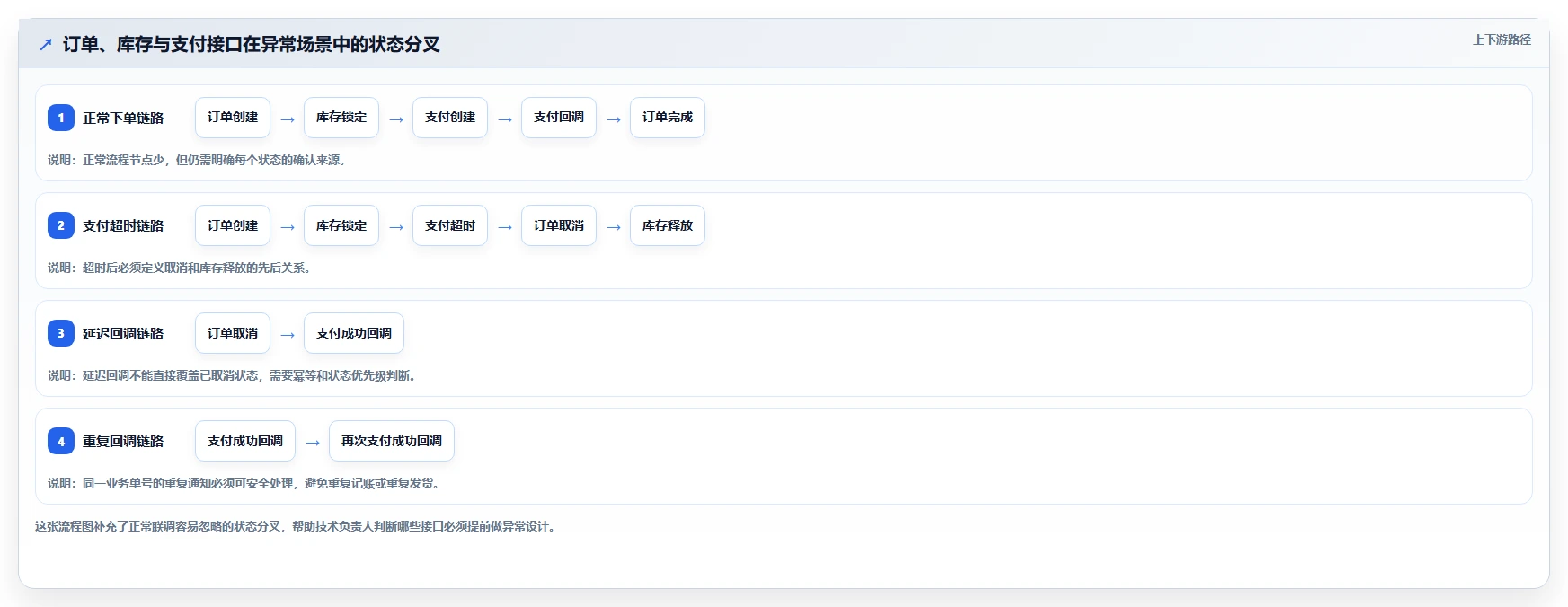Click the arrow icon beside the diagram title
This screenshot has width=1568, height=607.
tap(46, 45)
